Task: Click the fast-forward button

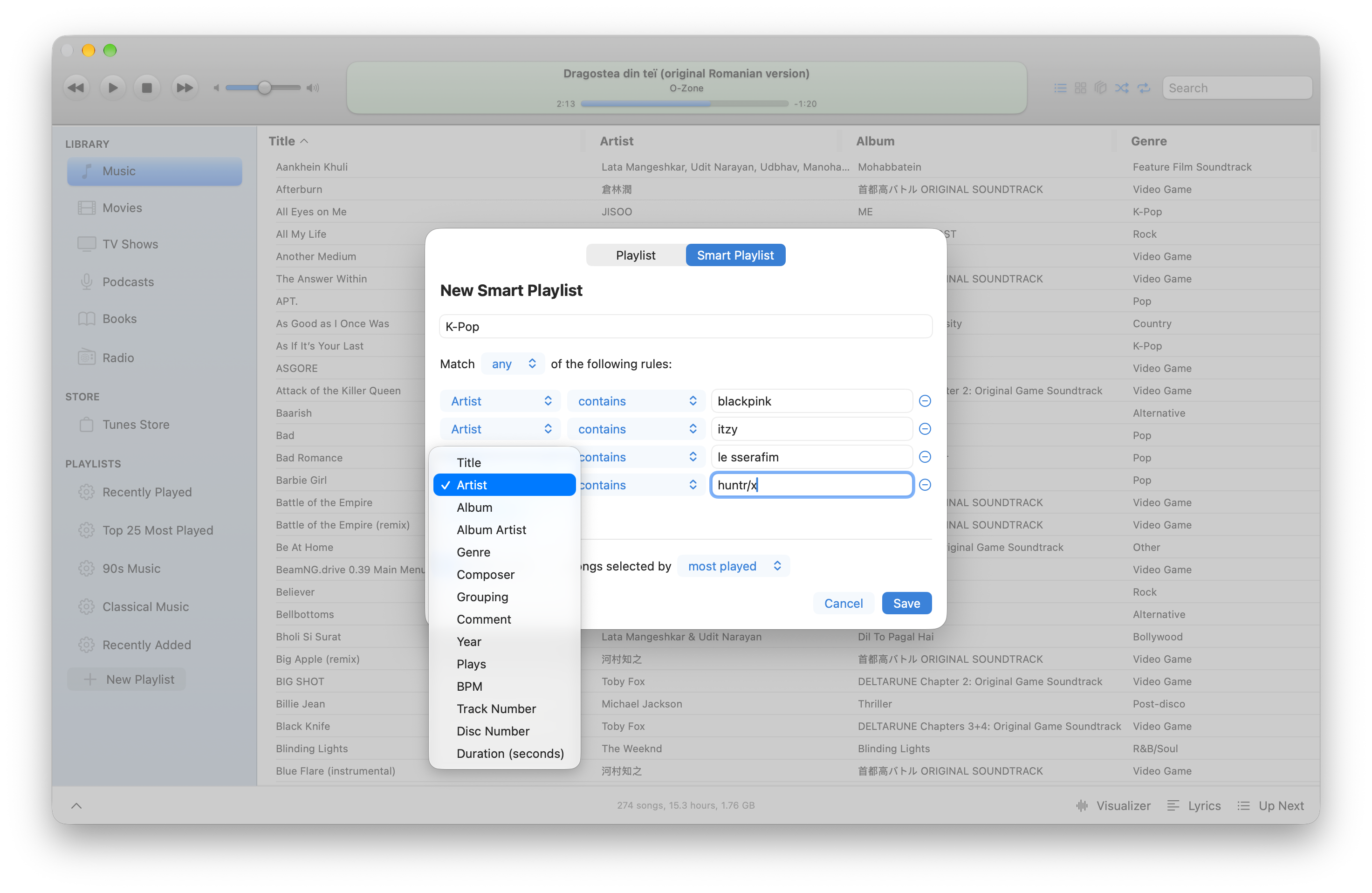Action: coord(185,88)
